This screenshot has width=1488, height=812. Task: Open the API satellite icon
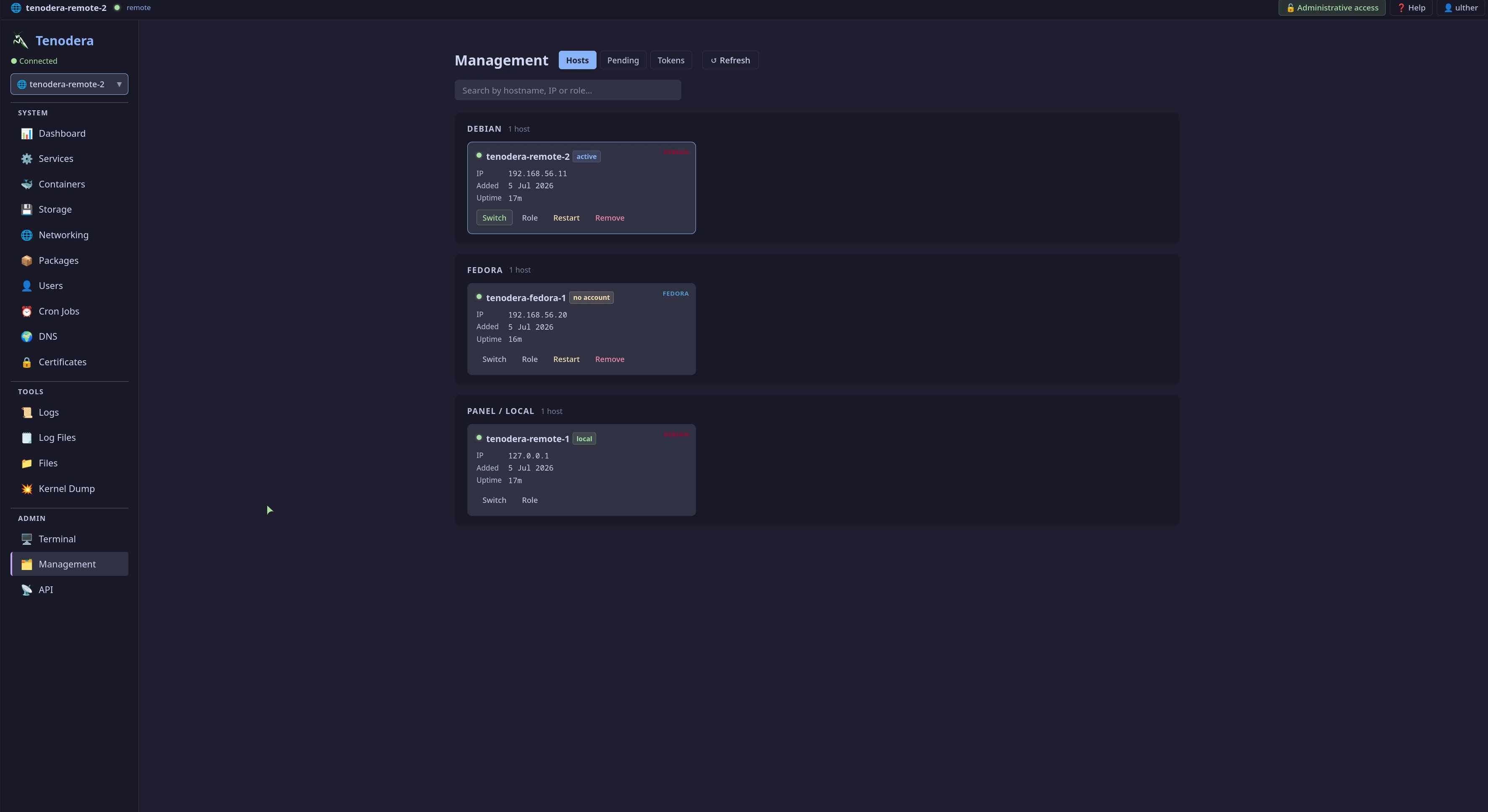click(26, 590)
